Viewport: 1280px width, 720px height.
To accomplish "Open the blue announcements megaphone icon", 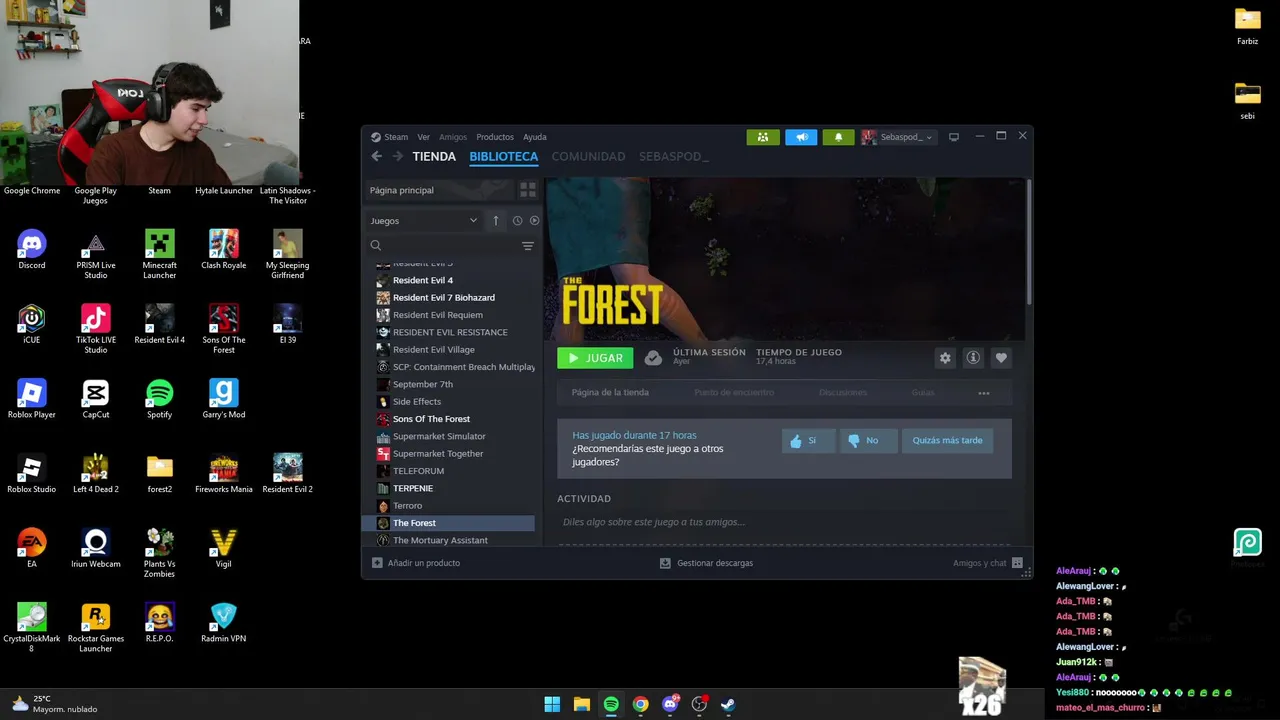I will (x=801, y=137).
